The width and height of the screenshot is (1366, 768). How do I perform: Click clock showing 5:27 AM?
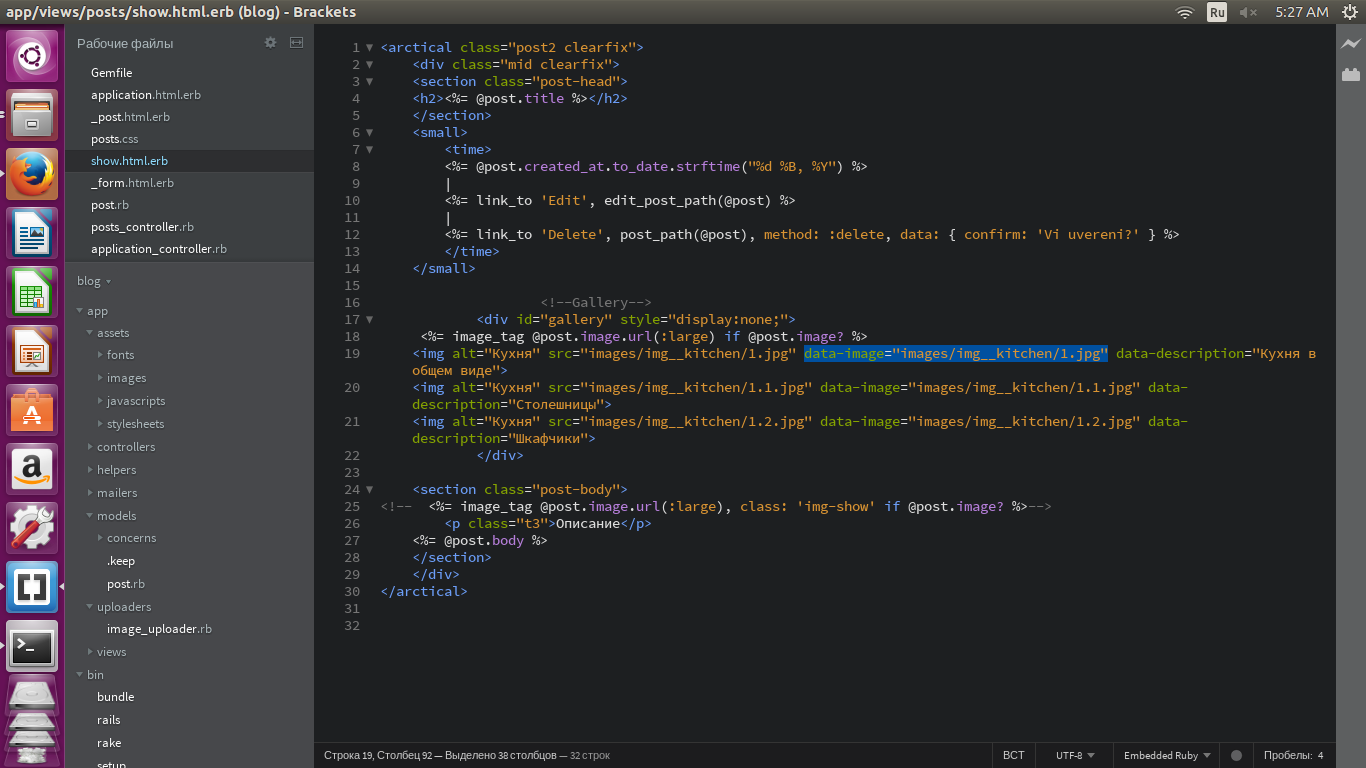point(1302,12)
